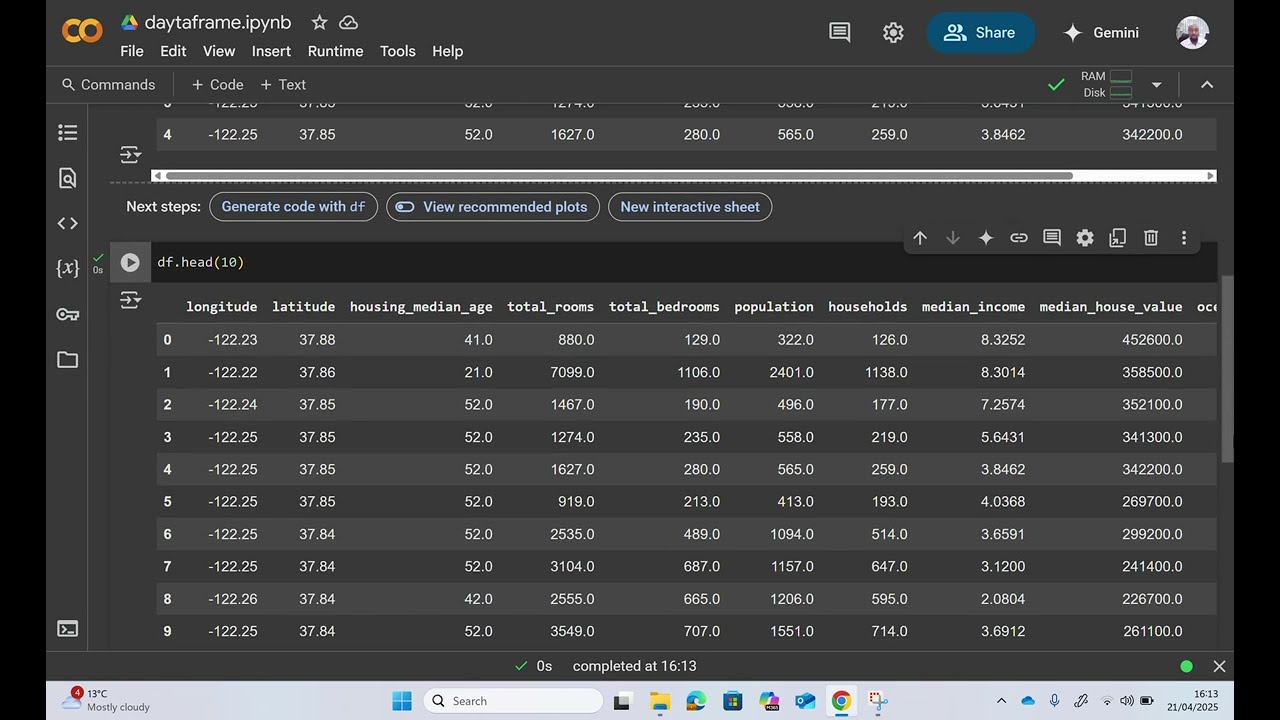The image size is (1280, 720).
Task: Open the Insert menu
Action: (271, 51)
